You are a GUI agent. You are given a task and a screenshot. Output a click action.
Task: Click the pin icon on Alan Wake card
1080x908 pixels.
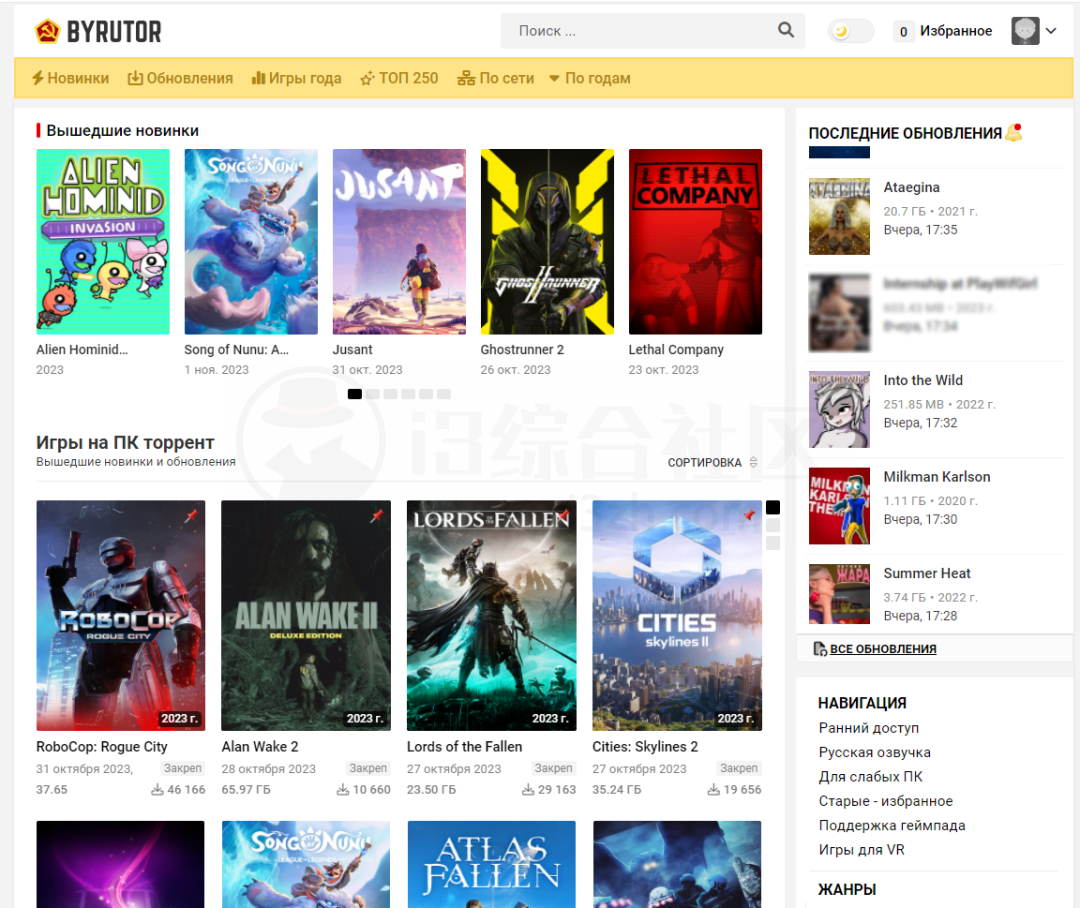[377, 515]
